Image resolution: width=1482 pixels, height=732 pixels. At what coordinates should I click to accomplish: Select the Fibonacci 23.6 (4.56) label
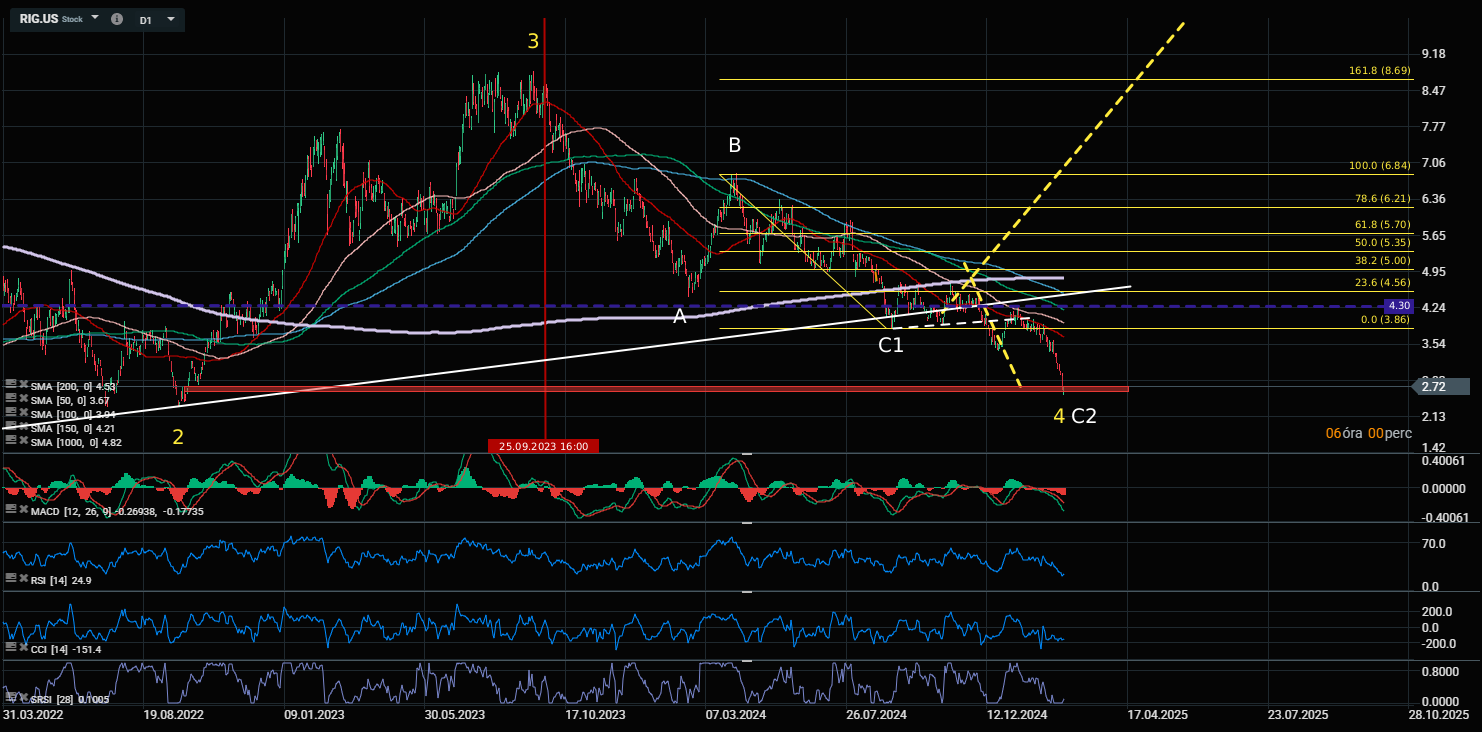tap(1381, 282)
